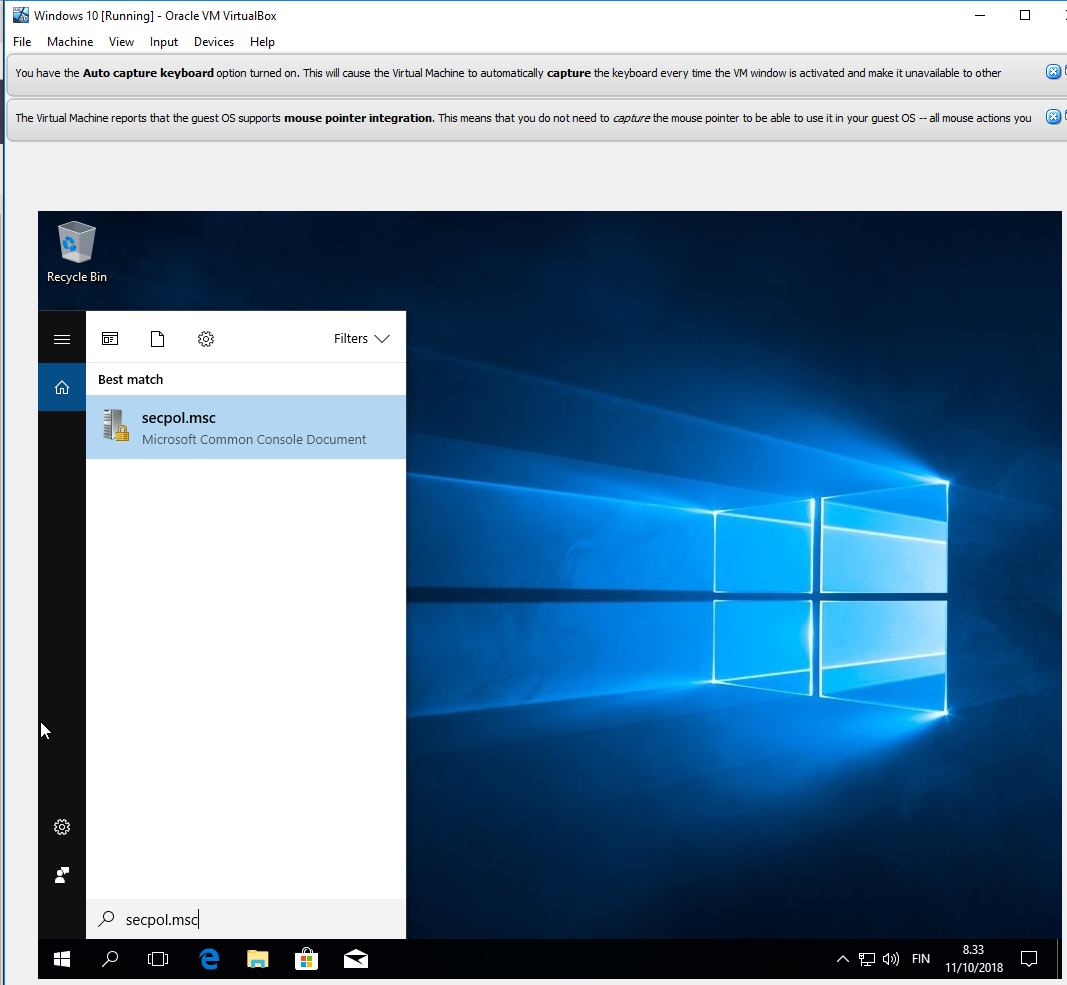
Task: Open the secpol.msc best match result
Action: coord(246,427)
